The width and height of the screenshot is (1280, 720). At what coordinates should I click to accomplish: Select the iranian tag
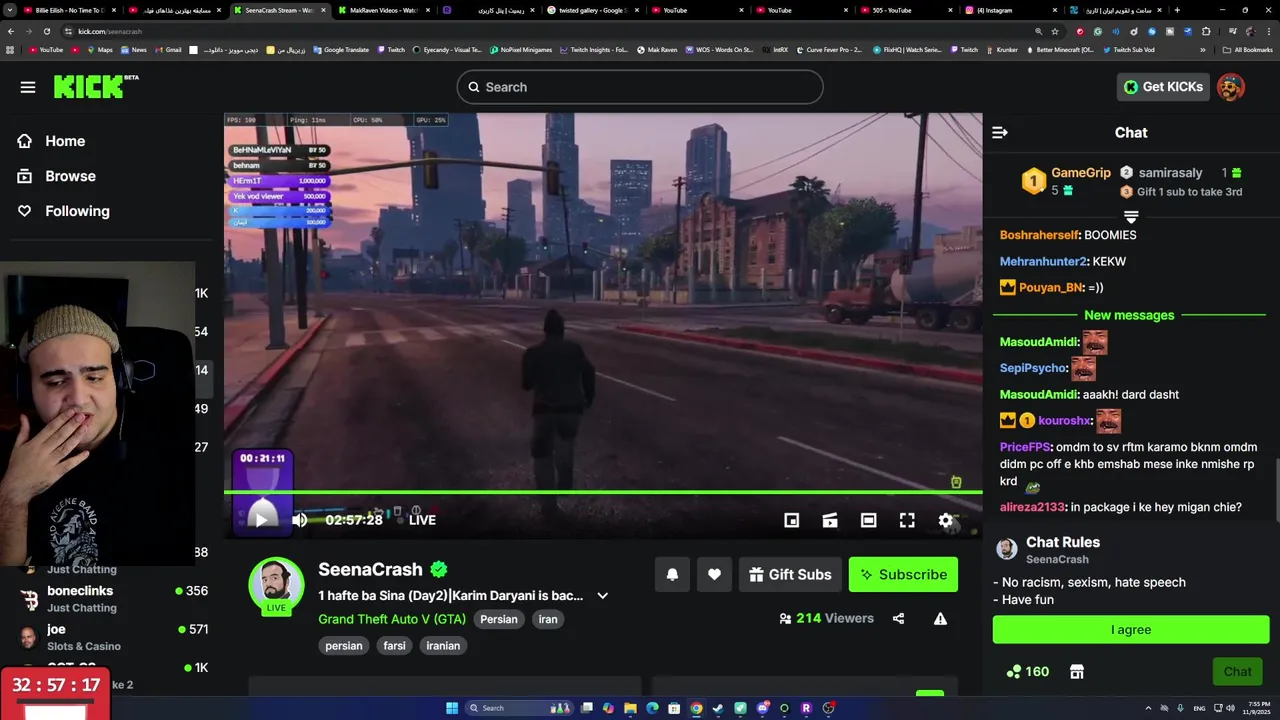point(443,646)
